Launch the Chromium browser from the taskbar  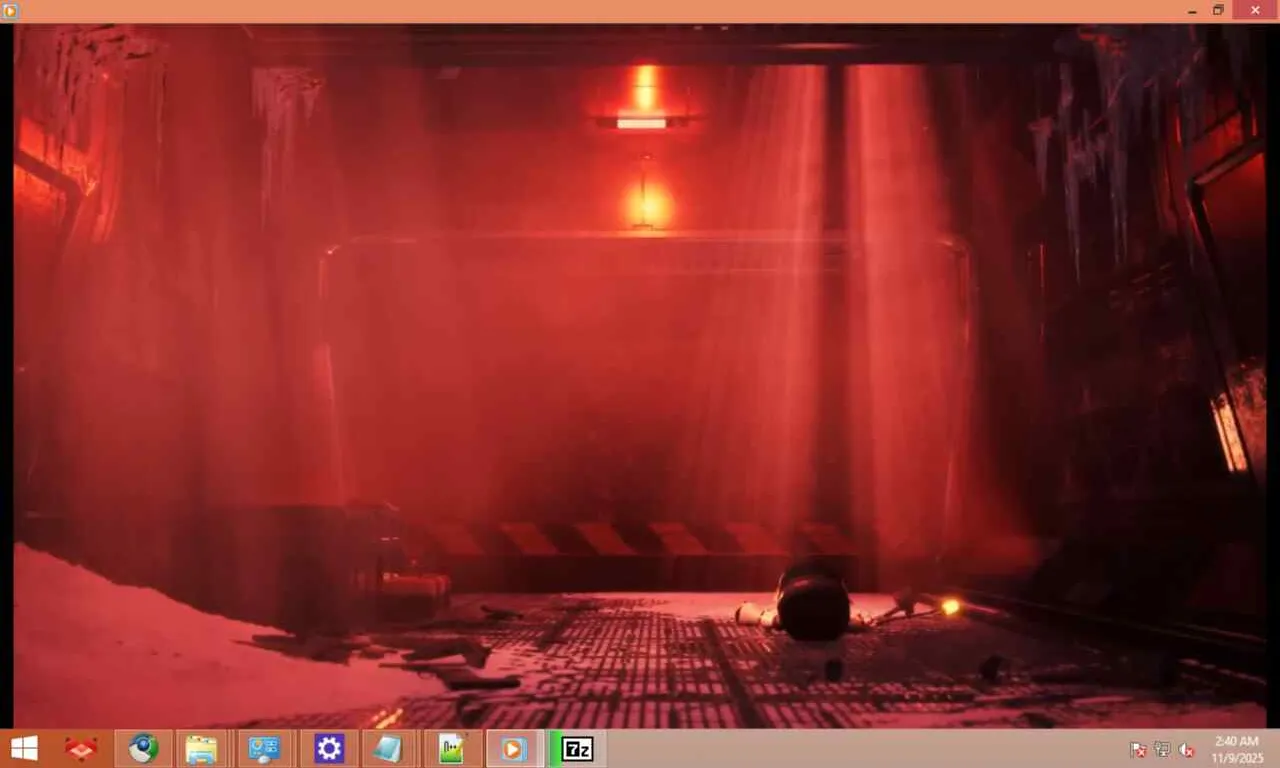point(143,748)
